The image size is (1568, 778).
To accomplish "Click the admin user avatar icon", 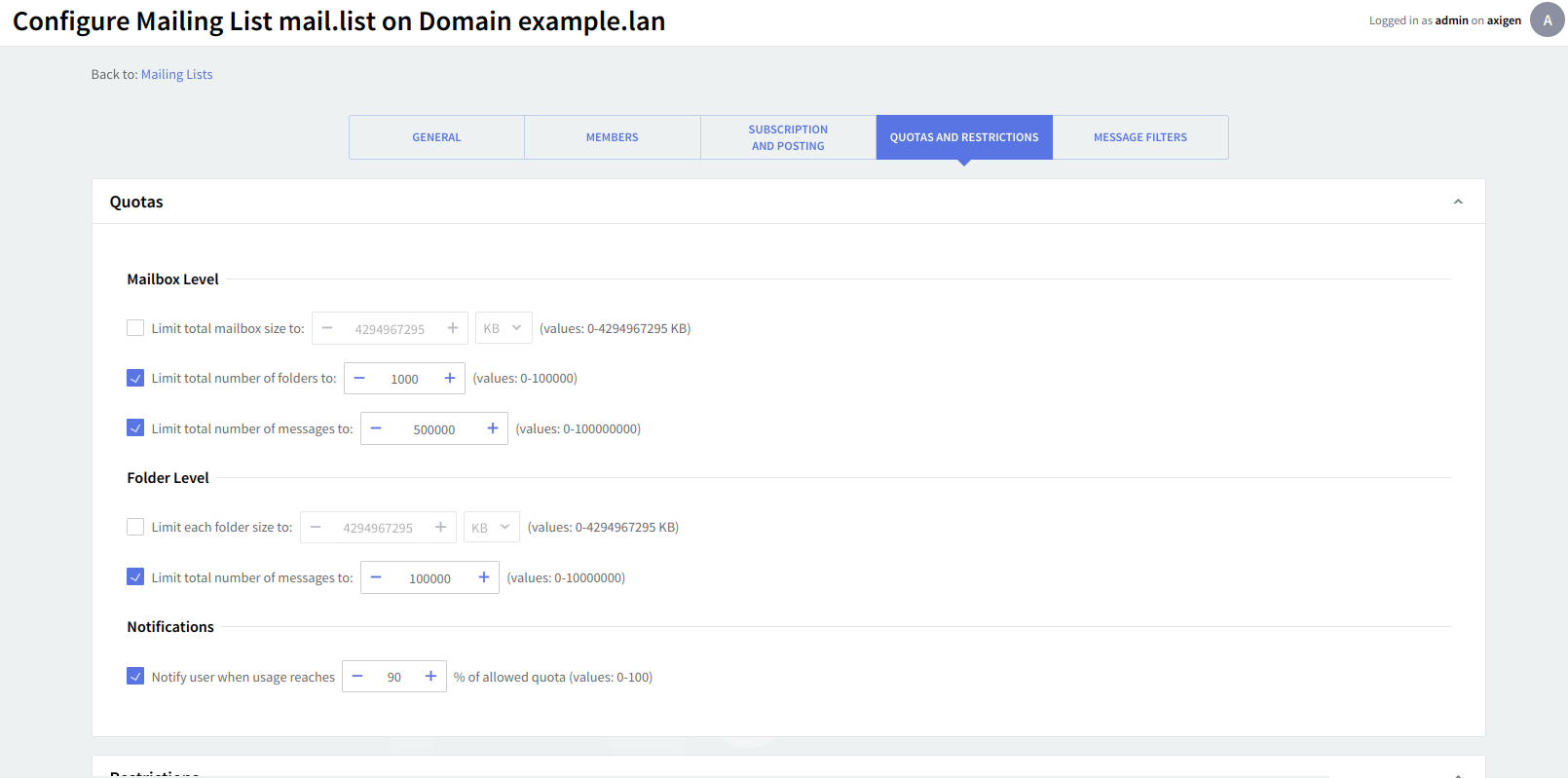I will [1547, 19].
